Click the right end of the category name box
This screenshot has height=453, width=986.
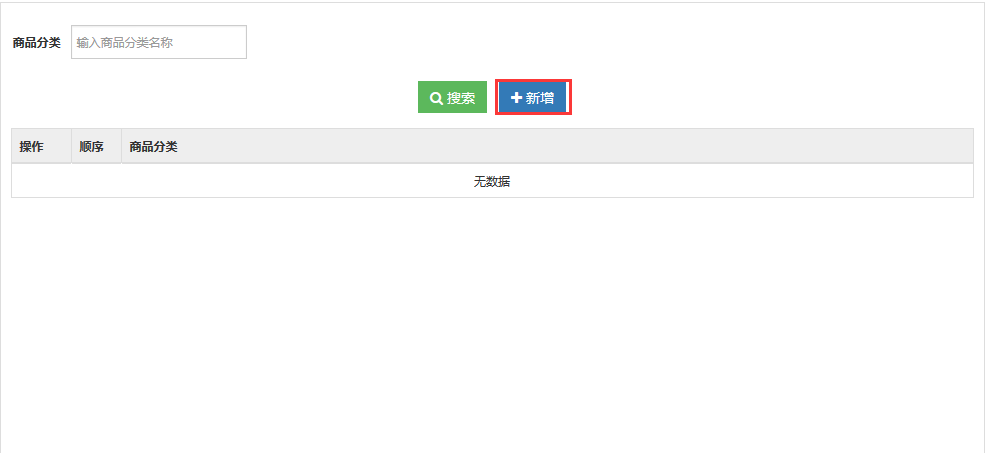coord(233,42)
